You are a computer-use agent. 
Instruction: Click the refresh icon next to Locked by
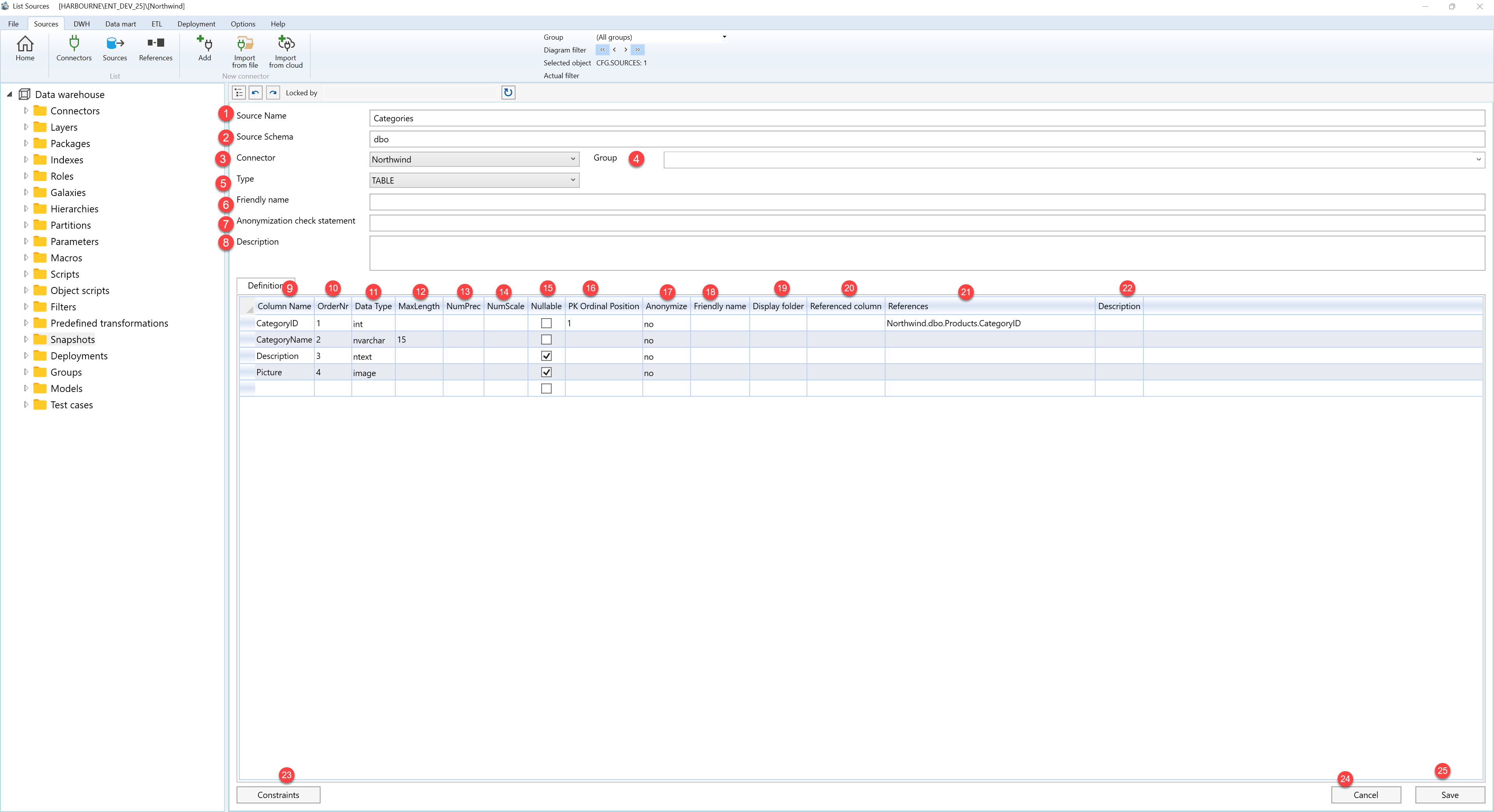tap(508, 93)
